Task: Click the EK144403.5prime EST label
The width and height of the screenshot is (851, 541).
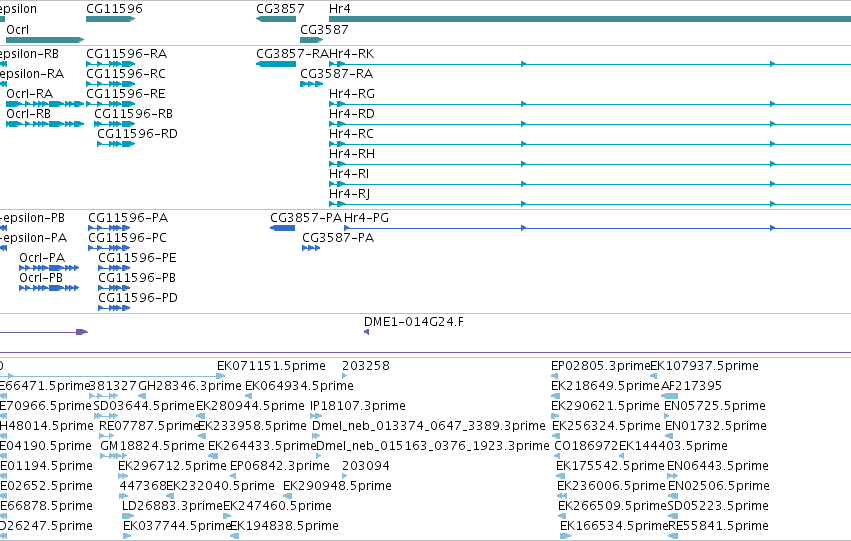Action: [673, 446]
